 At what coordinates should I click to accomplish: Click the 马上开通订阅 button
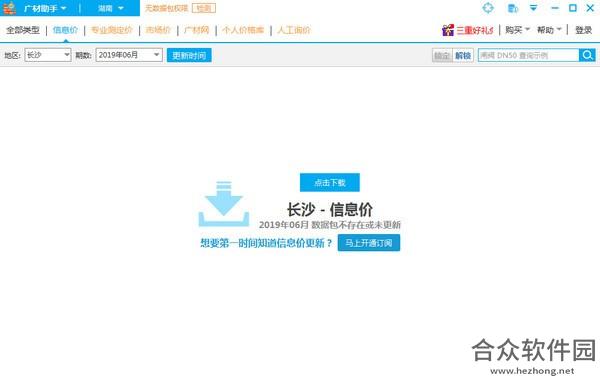369,243
